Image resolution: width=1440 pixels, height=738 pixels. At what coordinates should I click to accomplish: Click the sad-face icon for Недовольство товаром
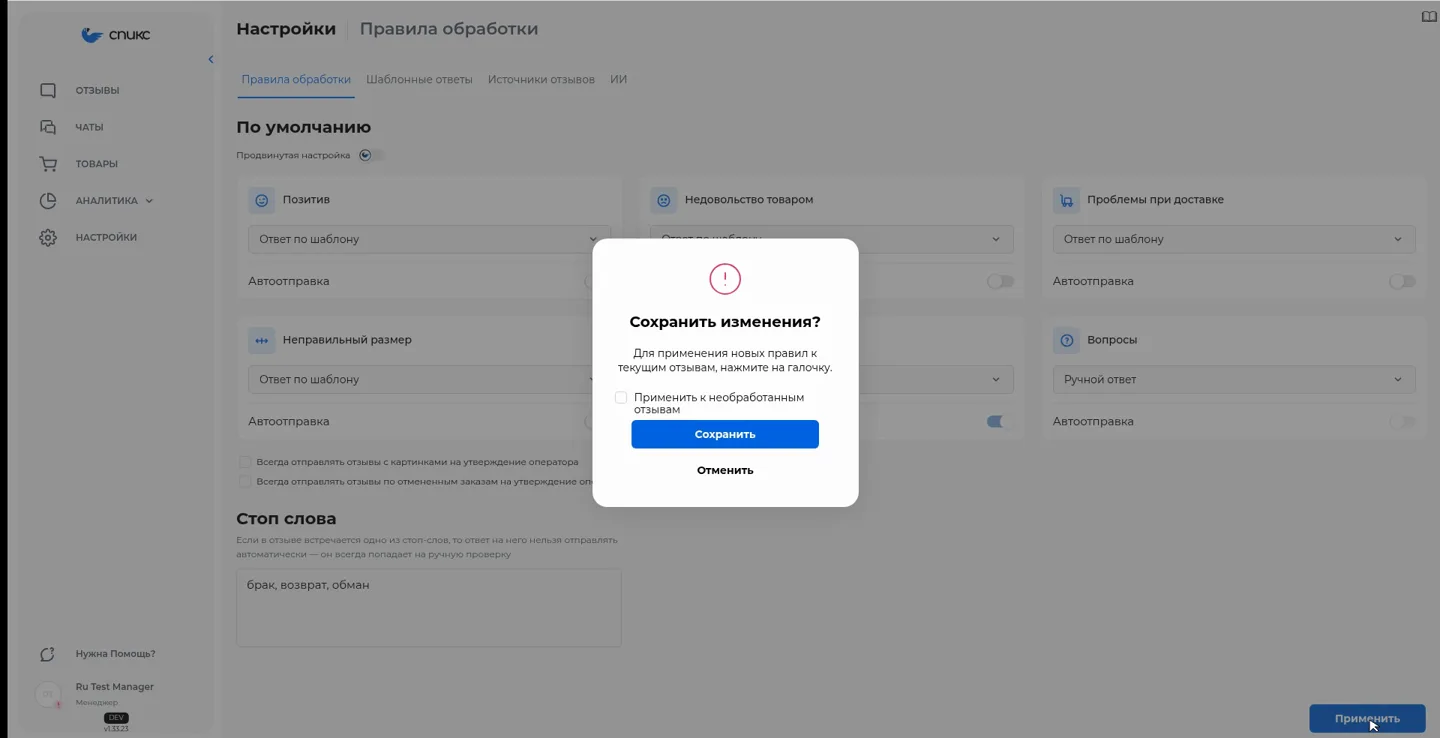point(663,200)
